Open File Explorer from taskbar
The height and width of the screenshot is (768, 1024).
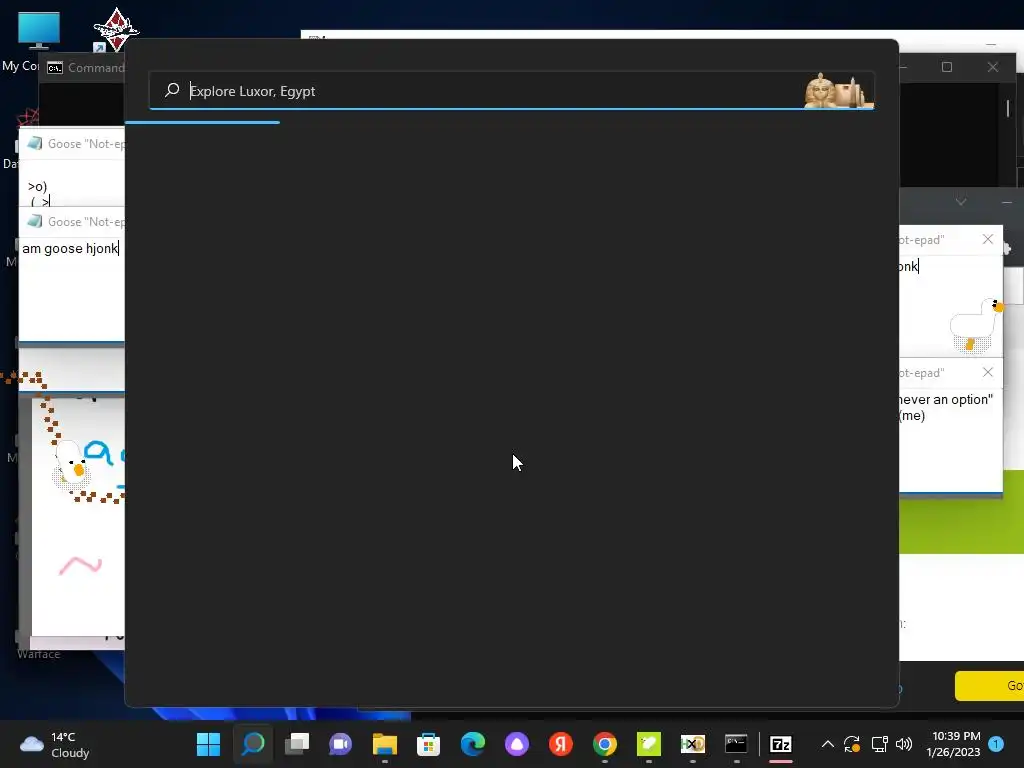click(x=385, y=744)
